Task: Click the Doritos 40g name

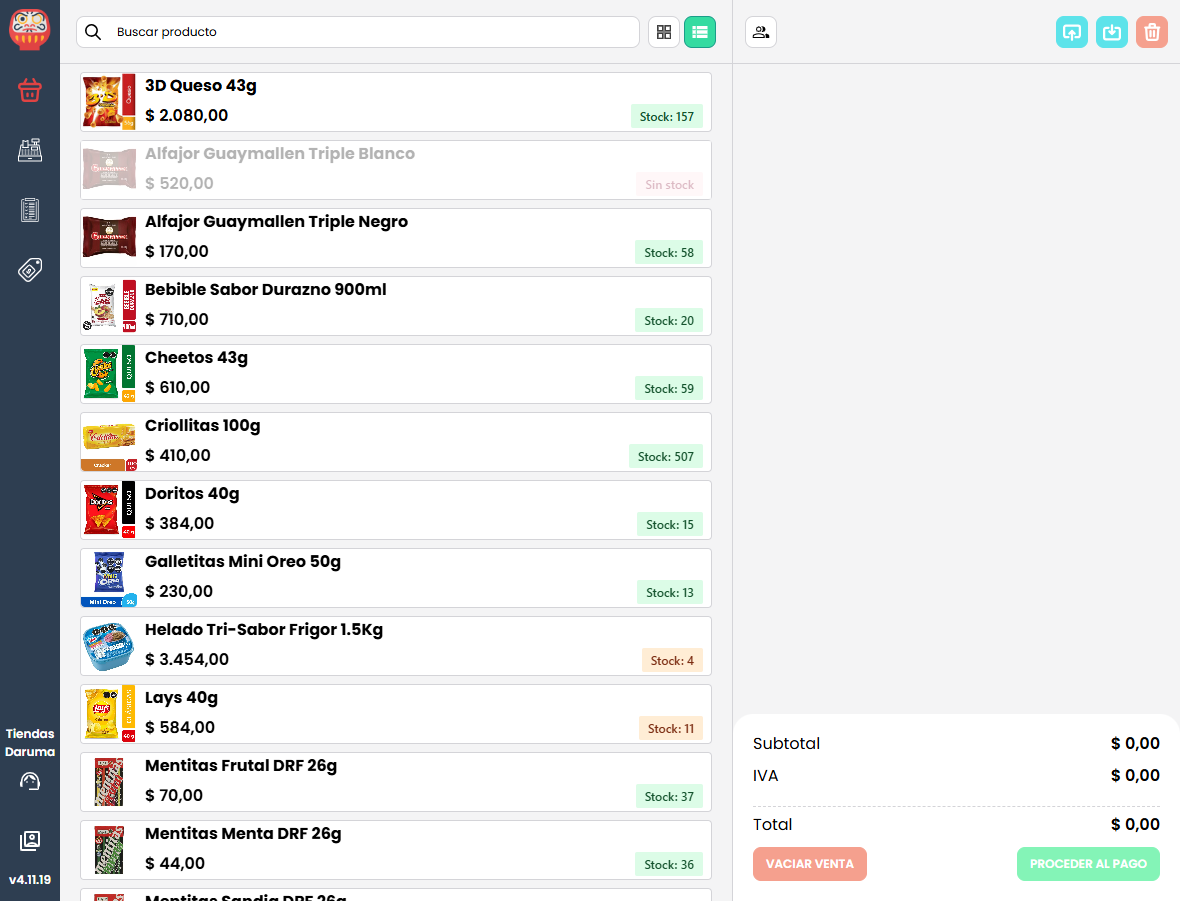Action: point(192,494)
